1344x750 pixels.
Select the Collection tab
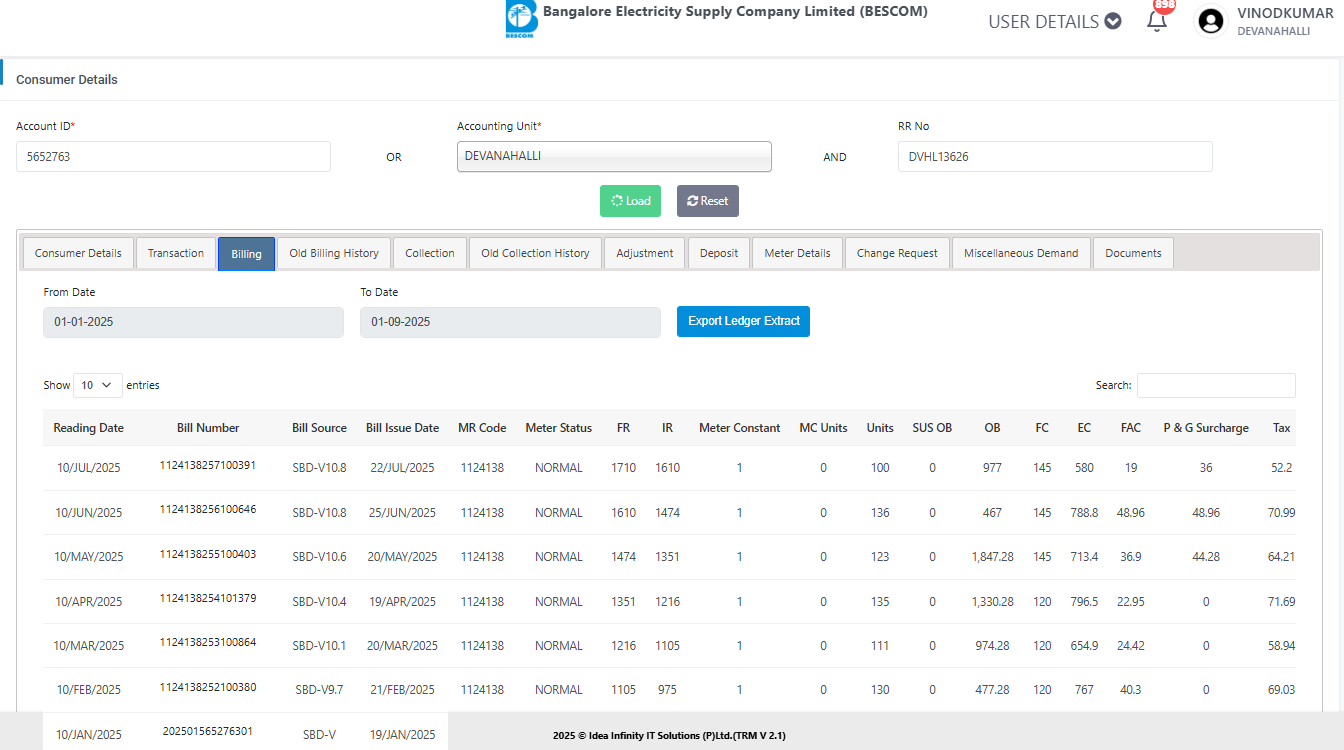430,253
